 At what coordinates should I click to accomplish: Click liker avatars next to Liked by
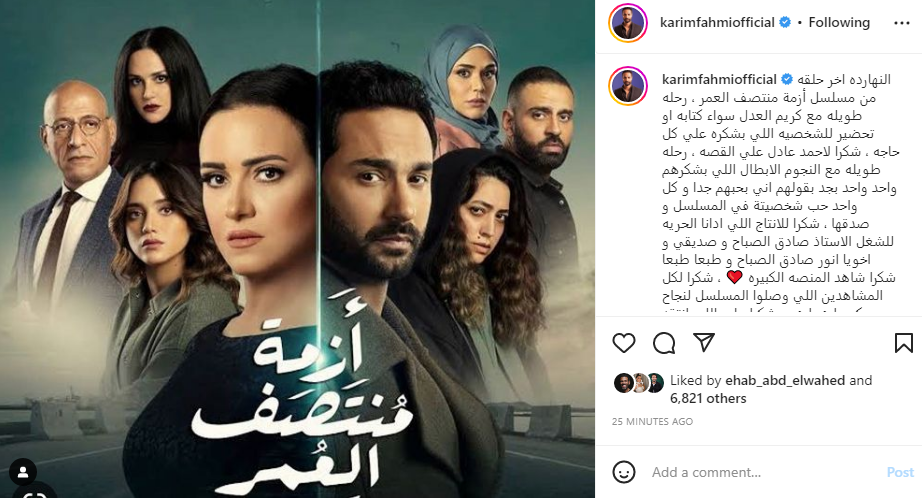coord(639,383)
